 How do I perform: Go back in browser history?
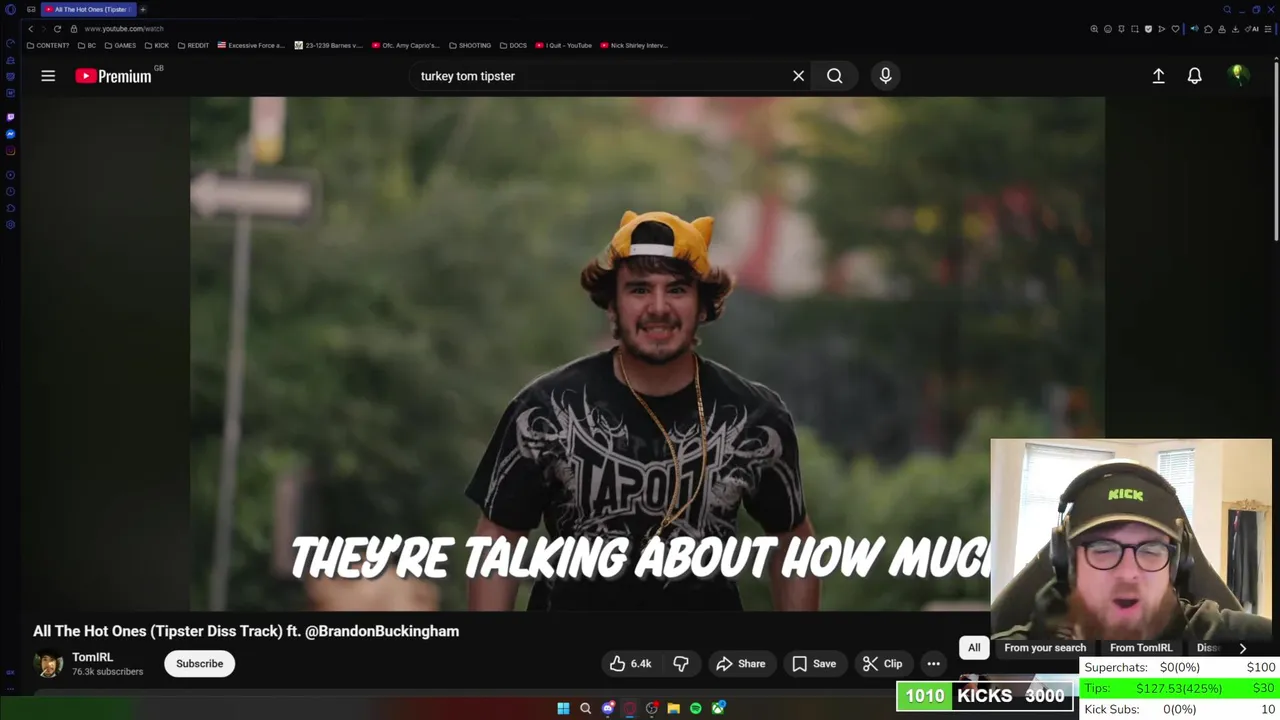pos(31,29)
